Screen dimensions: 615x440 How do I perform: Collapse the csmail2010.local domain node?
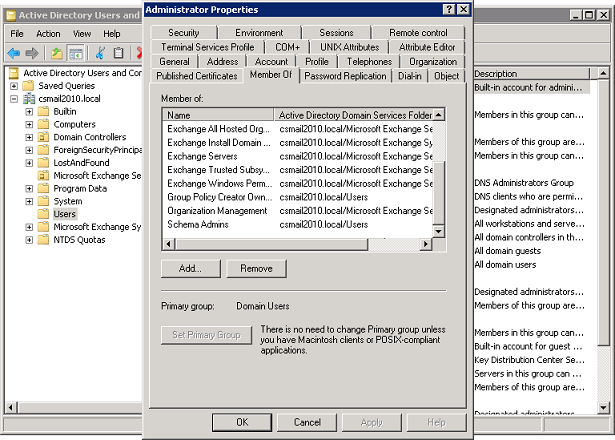pos(13,99)
